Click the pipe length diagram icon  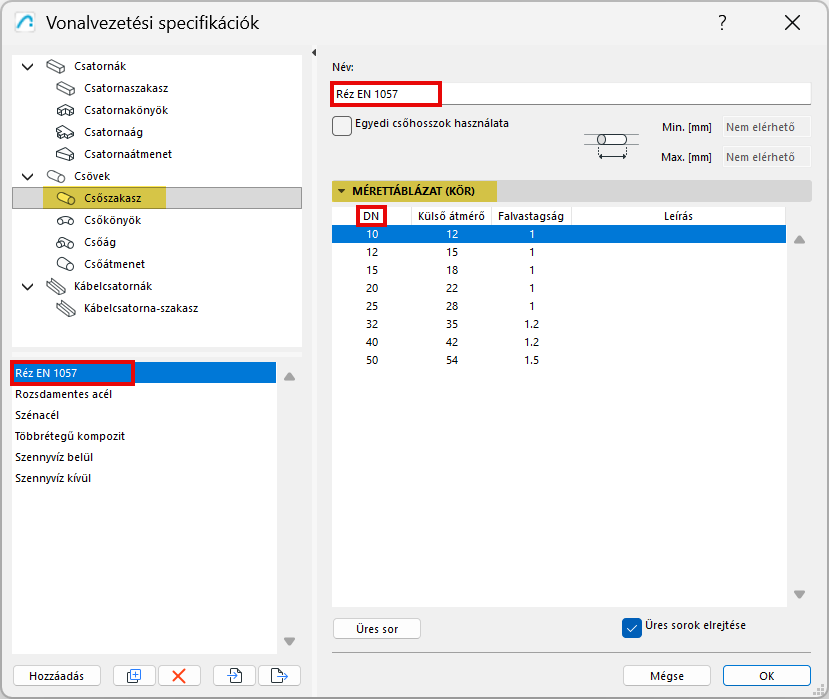tap(612, 145)
